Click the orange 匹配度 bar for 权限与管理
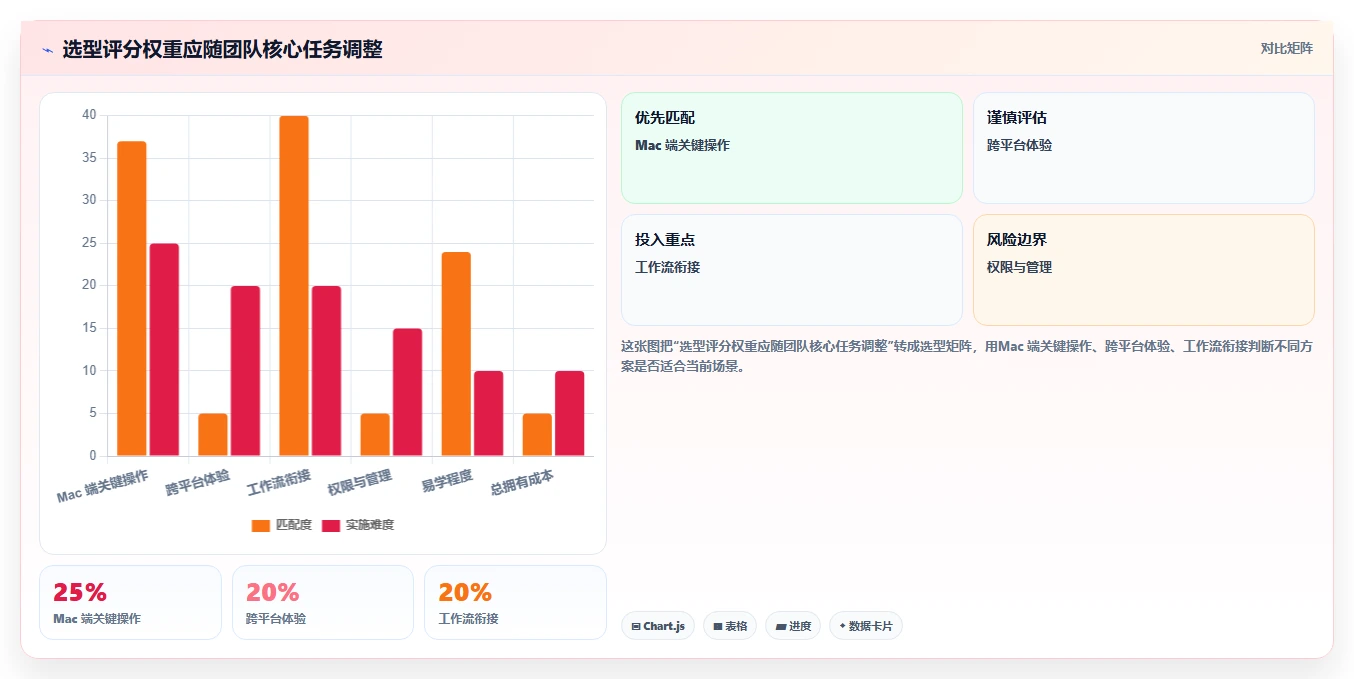1354x679 pixels. (375, 435)
